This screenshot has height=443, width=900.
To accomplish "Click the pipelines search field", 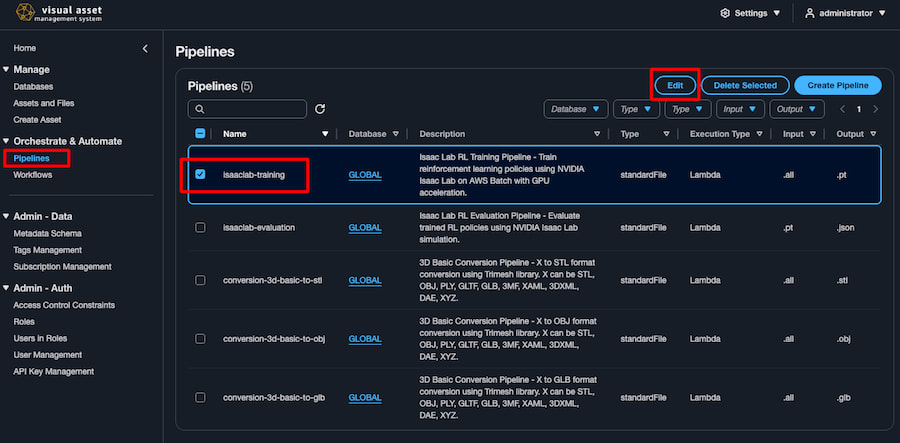I will pyautogui.click(x=247, y=109).
